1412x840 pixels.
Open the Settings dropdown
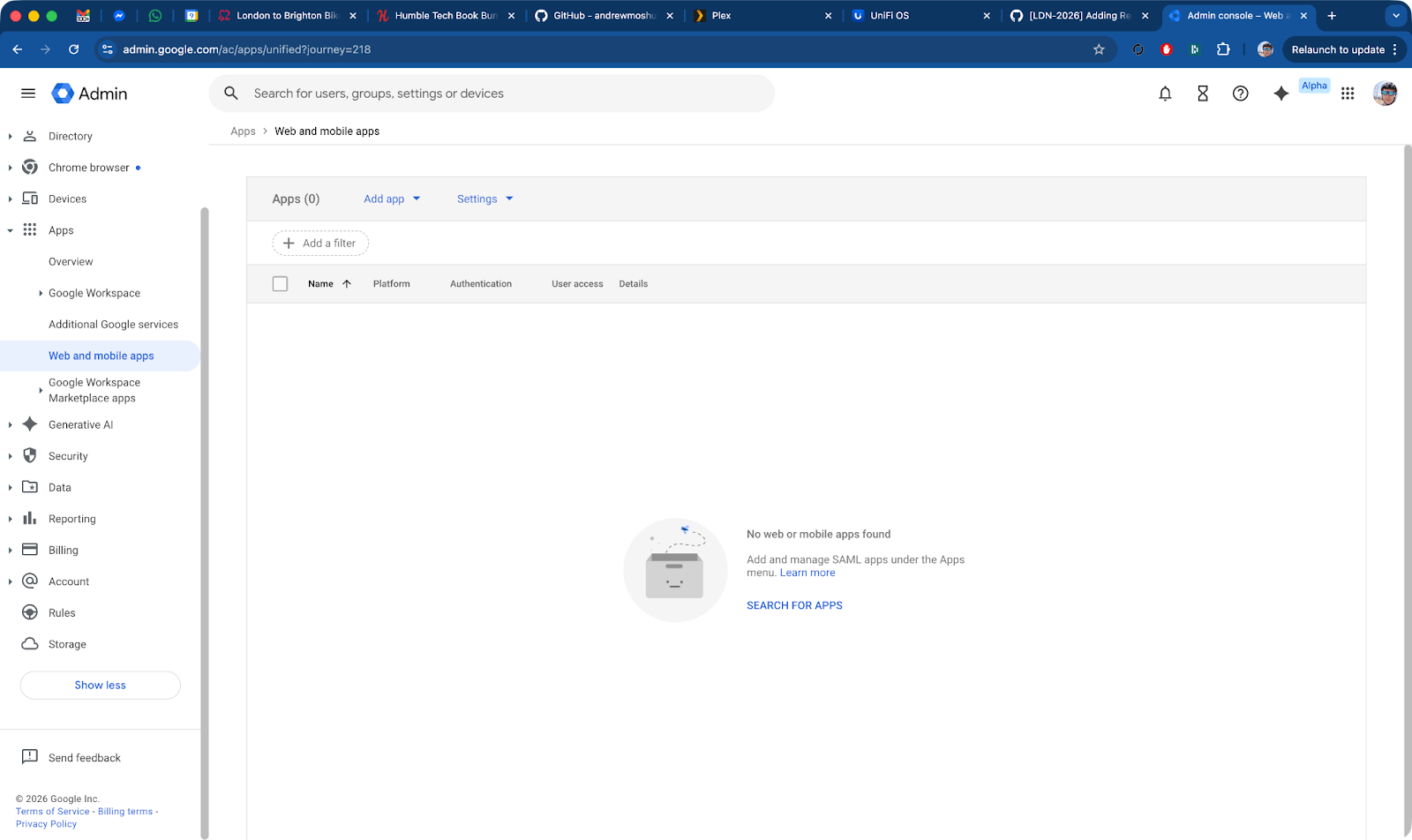[484, 199]
